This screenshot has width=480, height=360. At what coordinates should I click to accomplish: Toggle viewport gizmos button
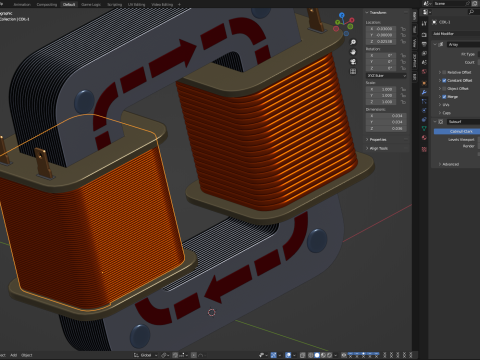(273, 355)
